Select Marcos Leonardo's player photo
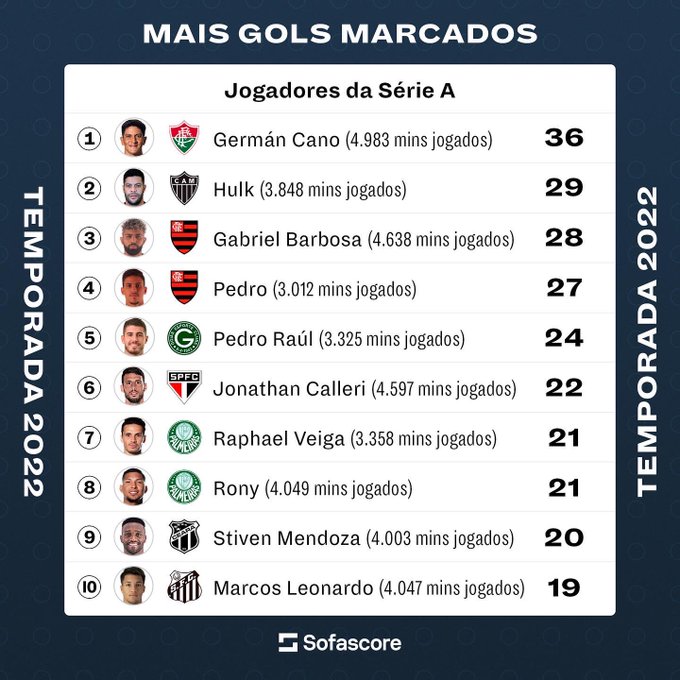The height and width of the screenshot is (680, 680). [134, 586]
